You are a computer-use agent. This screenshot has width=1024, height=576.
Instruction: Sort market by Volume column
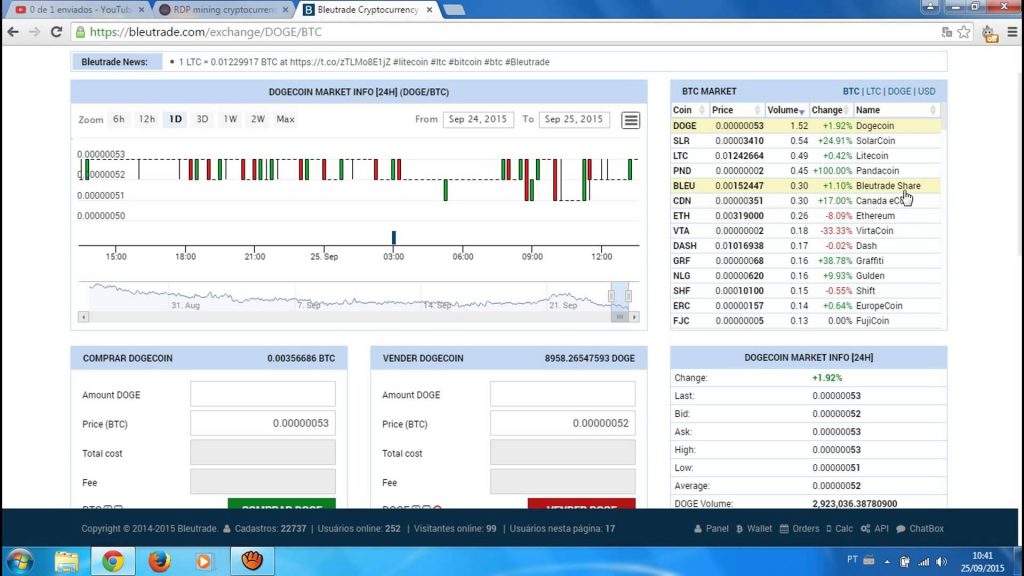786,110
